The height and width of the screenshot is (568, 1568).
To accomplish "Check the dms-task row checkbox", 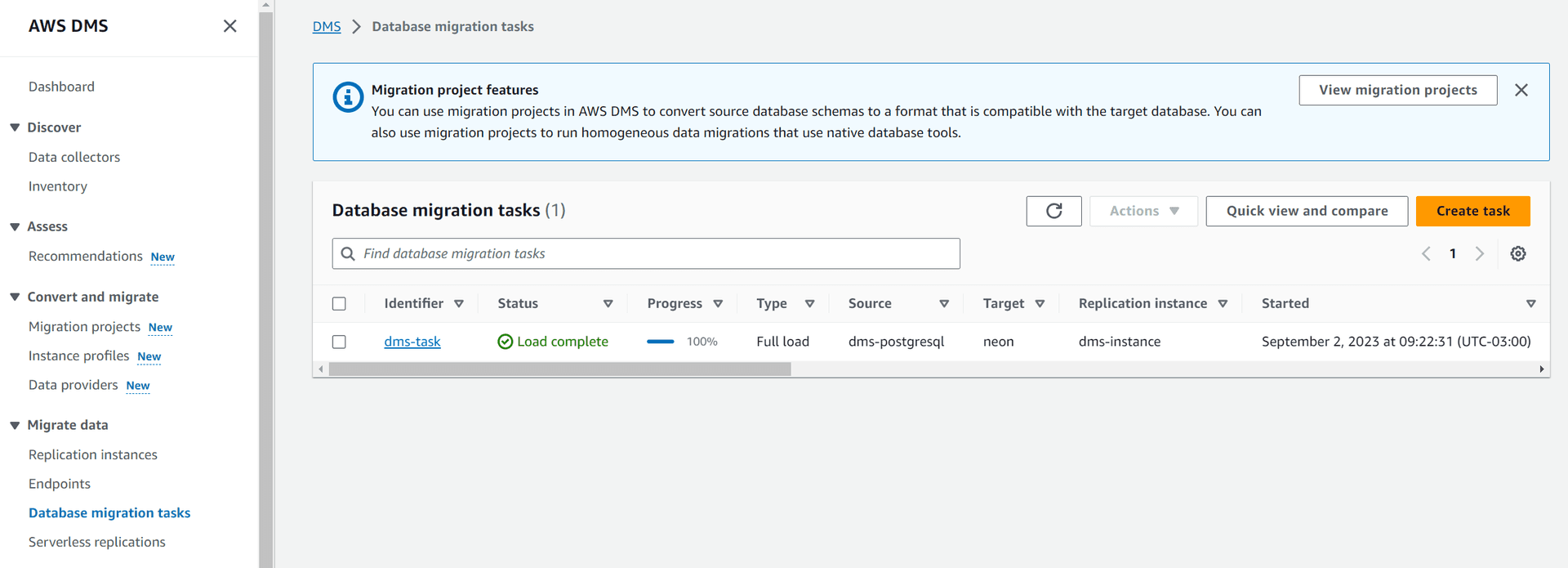I will coord(339,342).
